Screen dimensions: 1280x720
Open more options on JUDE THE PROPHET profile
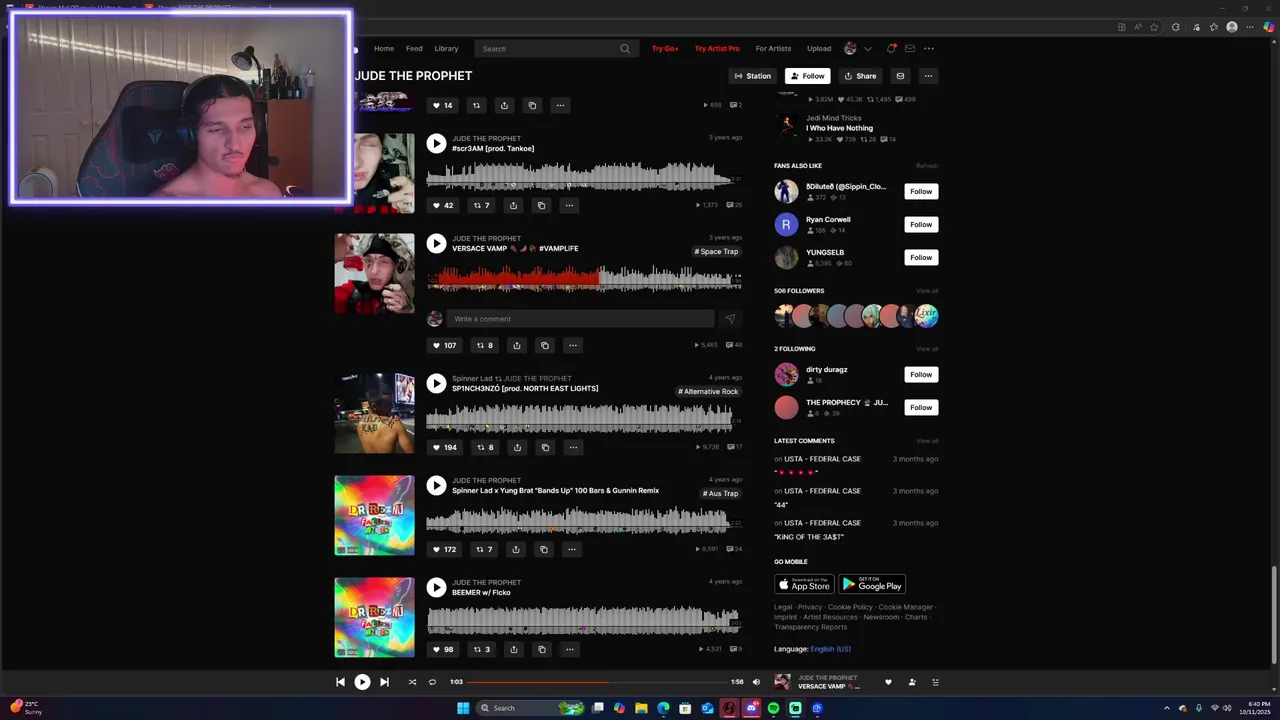pos(928,76)
